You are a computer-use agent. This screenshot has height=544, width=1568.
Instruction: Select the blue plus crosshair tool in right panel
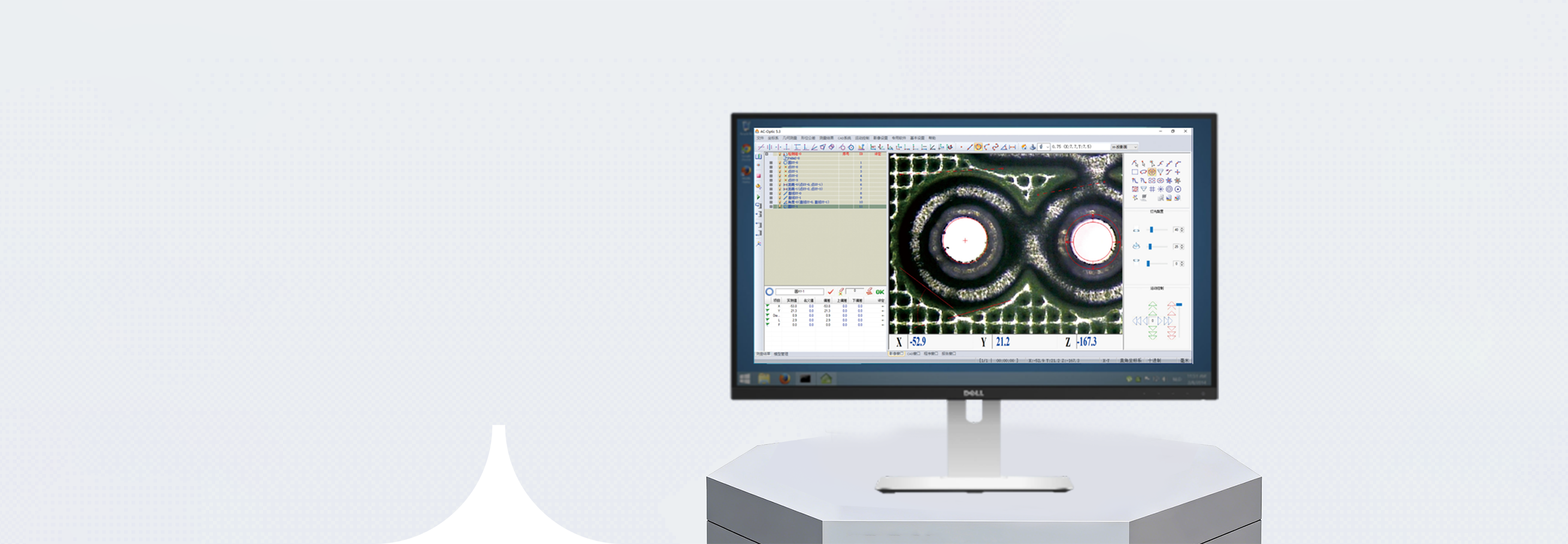(1177, 172)
